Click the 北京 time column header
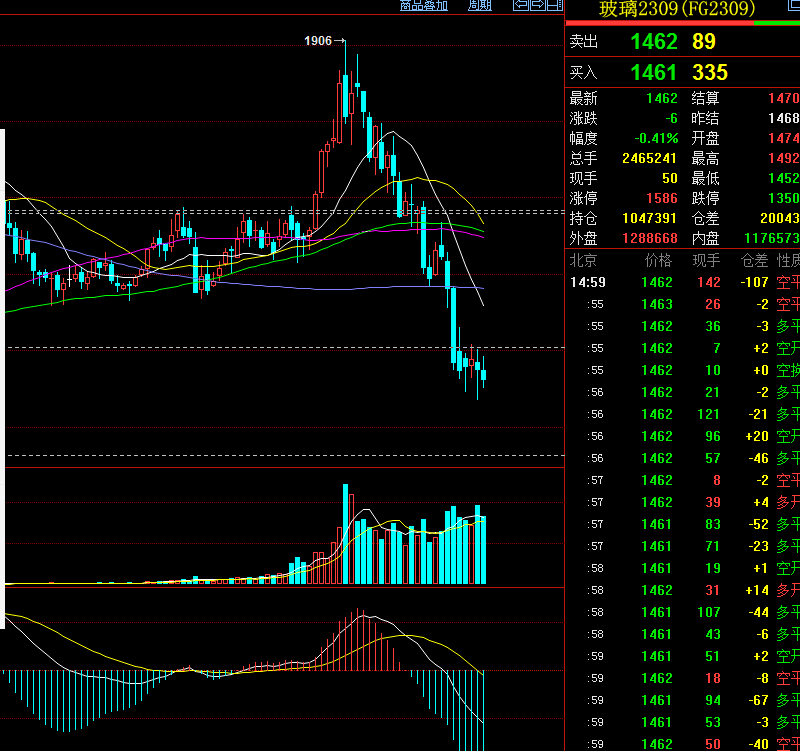The width and height of the screenshot is (800, 751). pos(583,261)
